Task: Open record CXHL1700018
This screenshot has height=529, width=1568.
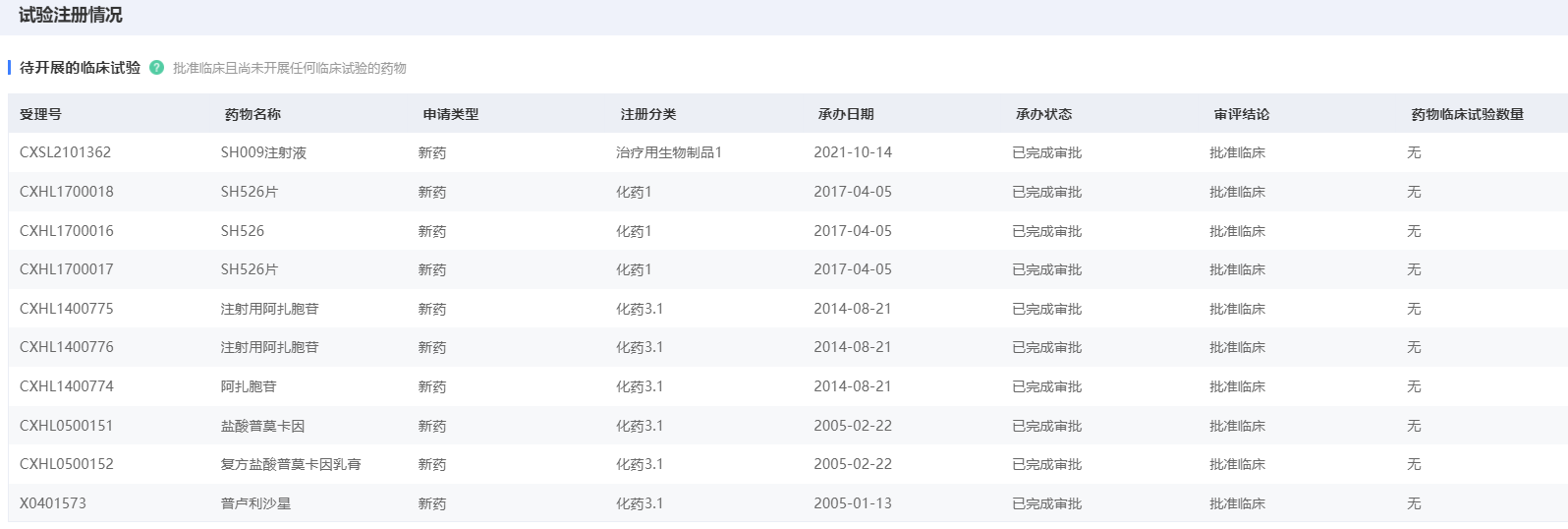Action: pyautogui.click(x=66, y=192)
